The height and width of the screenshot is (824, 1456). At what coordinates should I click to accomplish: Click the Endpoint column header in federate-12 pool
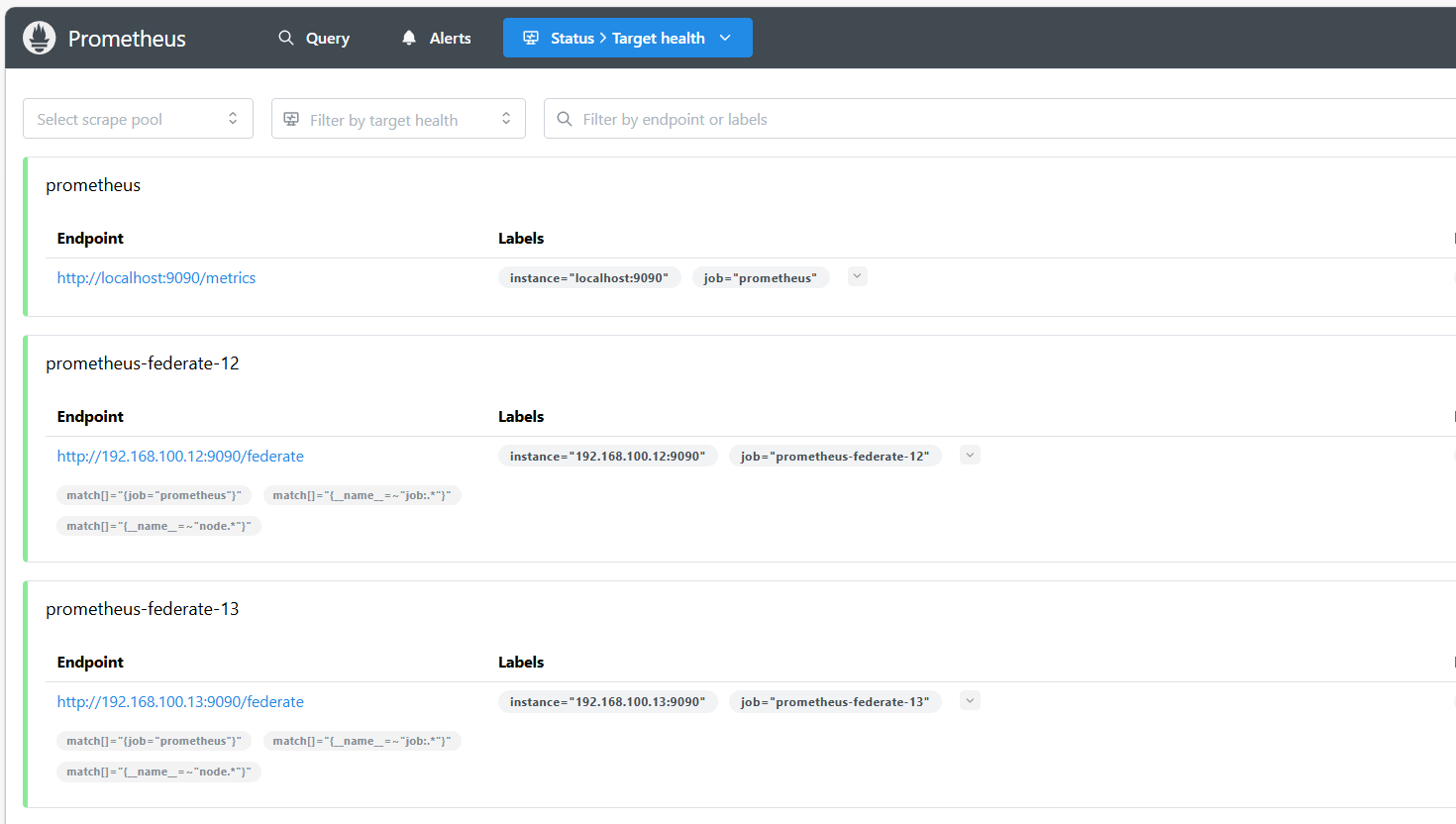[x=90, y=417]
